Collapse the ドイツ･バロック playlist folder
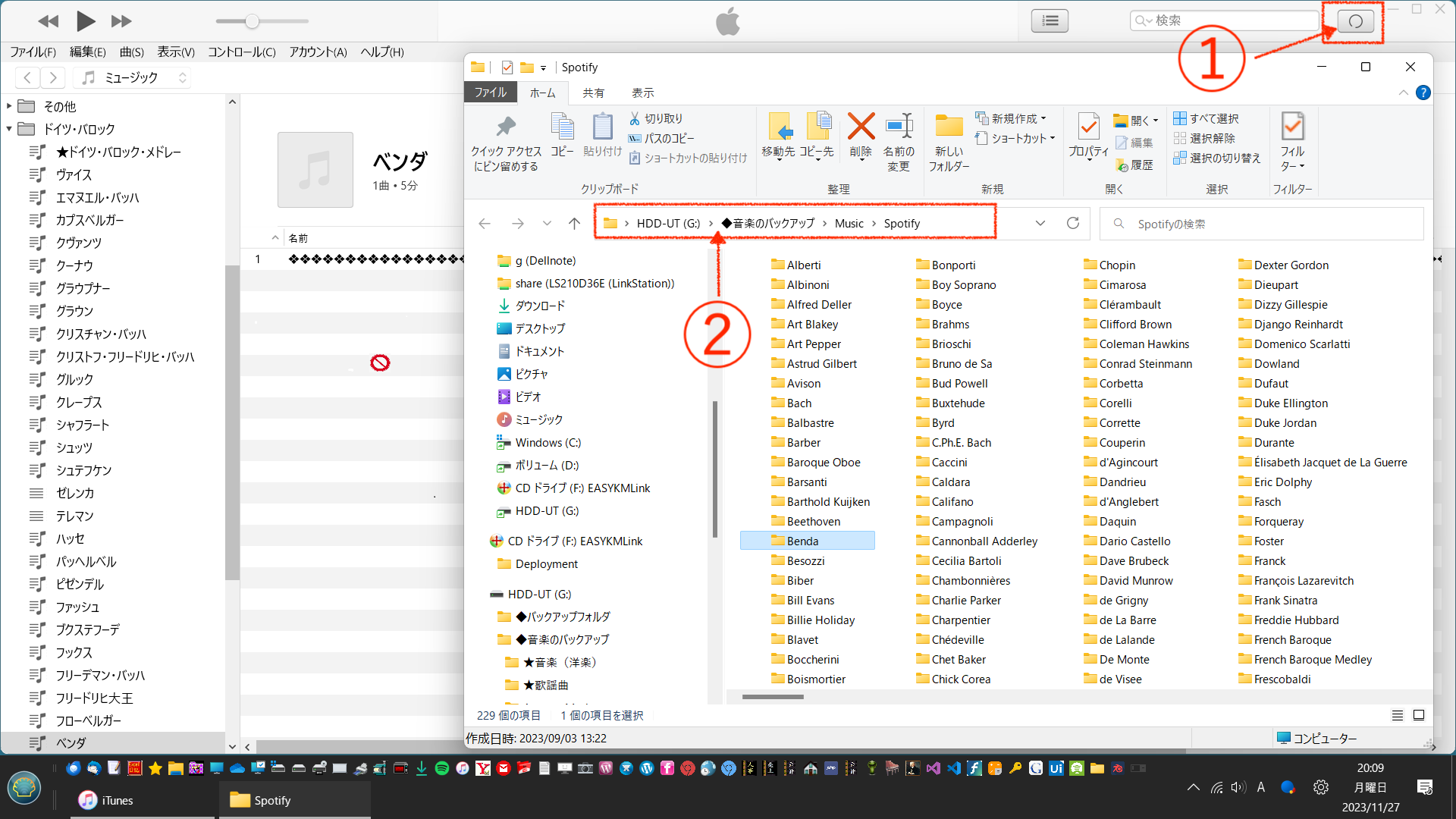 click(9, 129)
